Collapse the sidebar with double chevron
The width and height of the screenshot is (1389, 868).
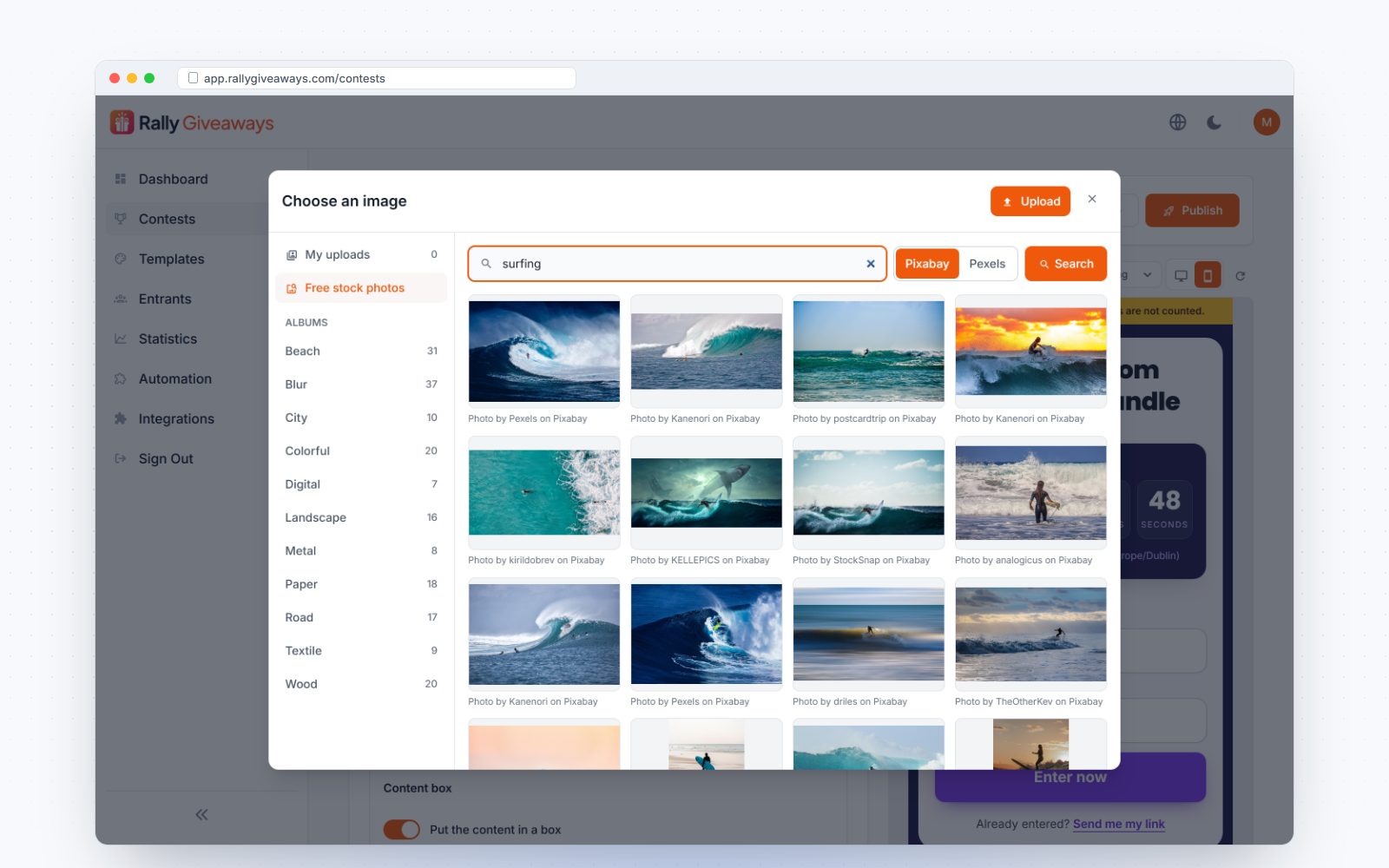click(201, 814)
